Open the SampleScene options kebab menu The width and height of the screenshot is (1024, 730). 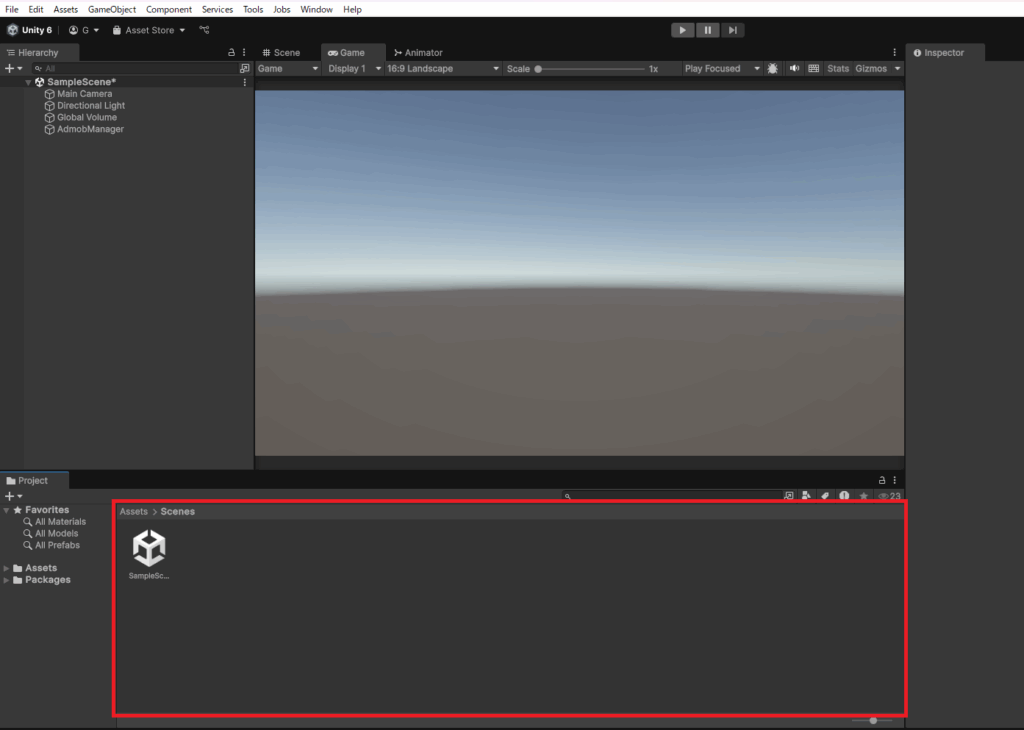coord(245,82)
